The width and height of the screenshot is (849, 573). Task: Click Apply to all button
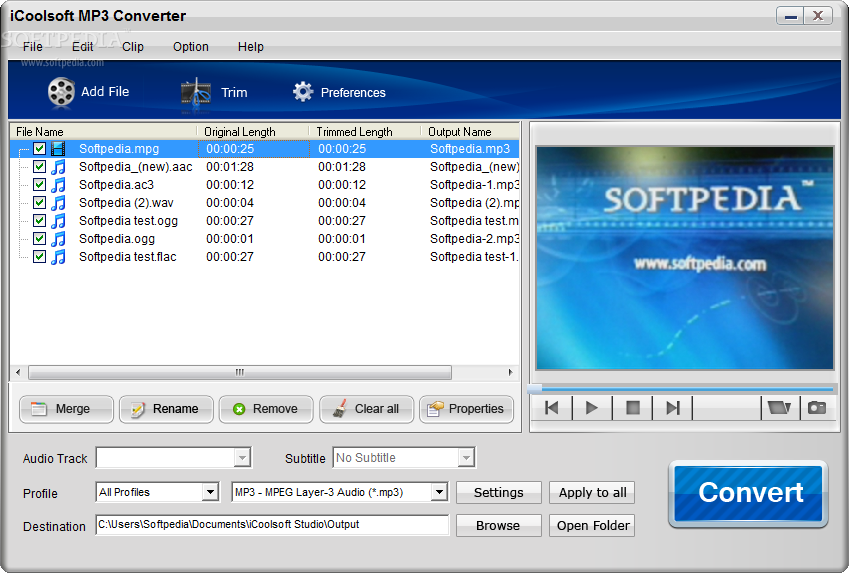click(x=592, y=492)
